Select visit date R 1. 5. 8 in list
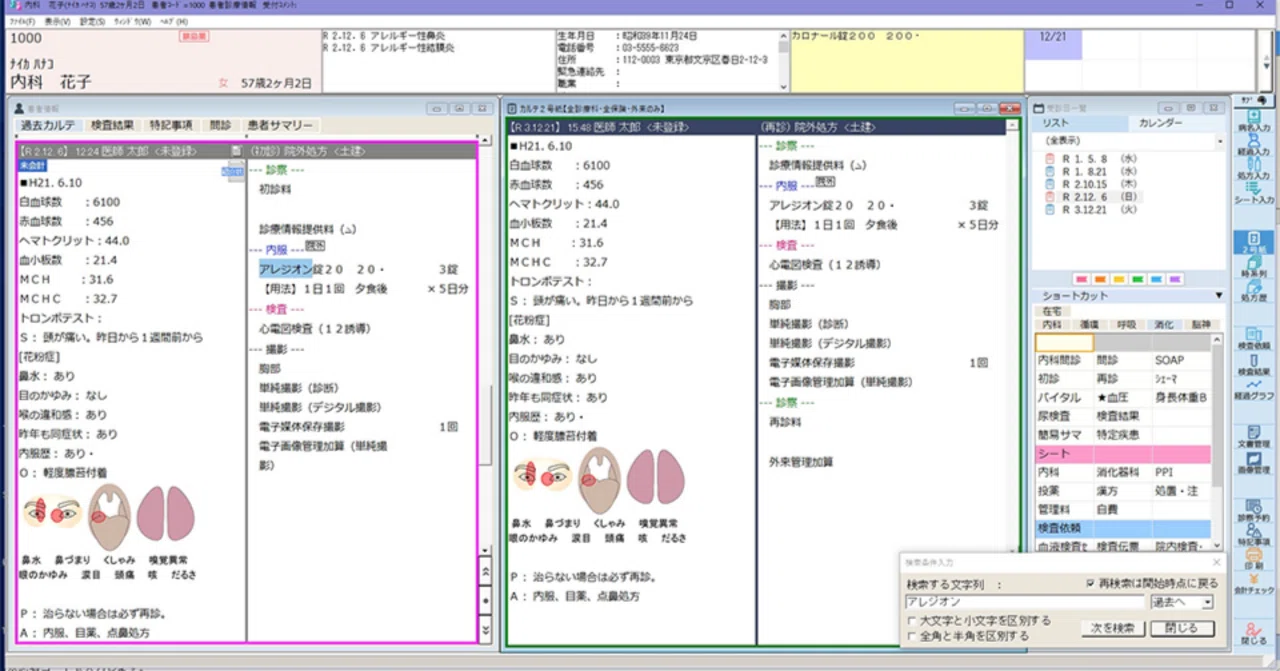 pyautogui.click(x=1098, y=158)
